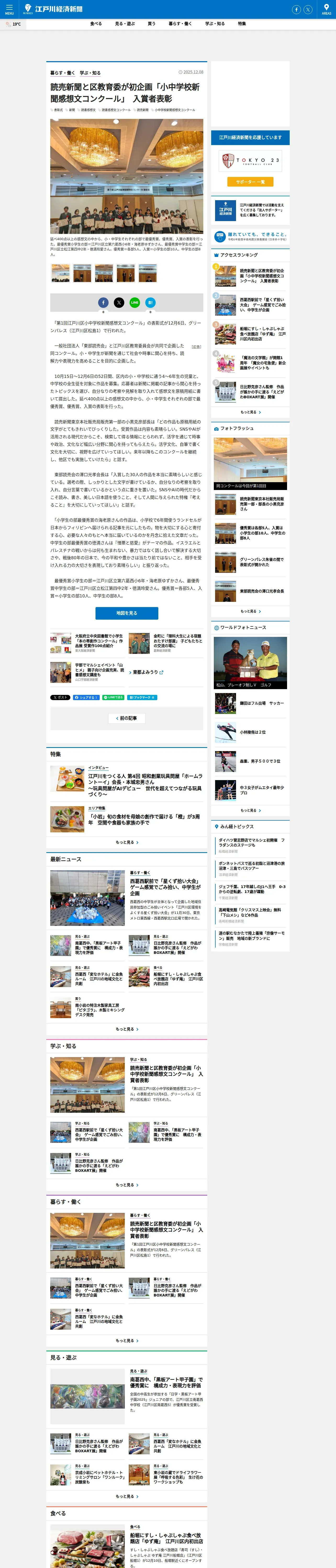Image resolution: width=336 pixels, height=1568 pixels.
Task: Click the Facebook シェアする button
Action: pyautogui.click(x=86, y=697)
